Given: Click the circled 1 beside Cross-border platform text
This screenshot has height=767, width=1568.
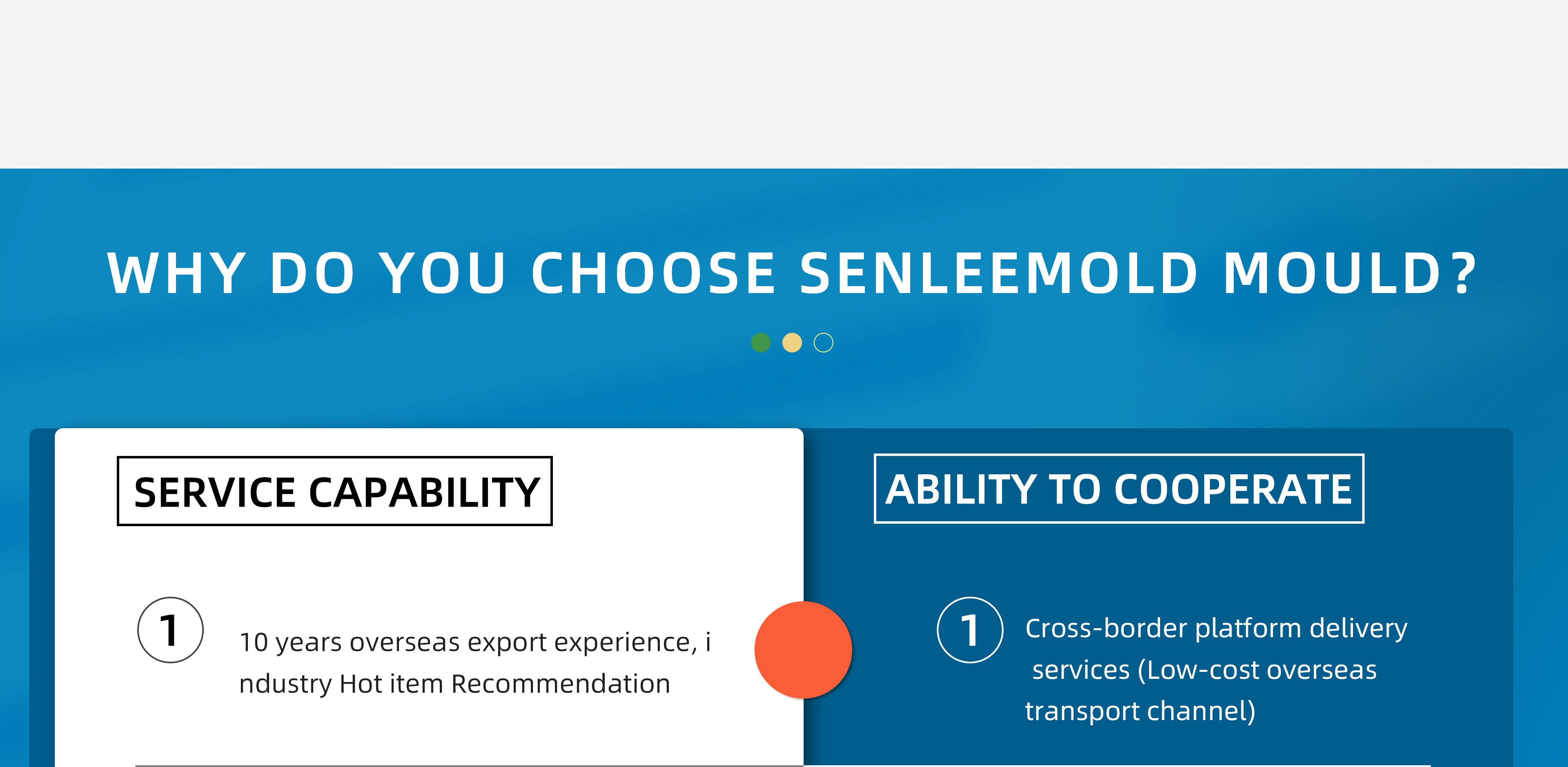Looking at the screenshot, I should pyautogui.click(x=970, y=630).
